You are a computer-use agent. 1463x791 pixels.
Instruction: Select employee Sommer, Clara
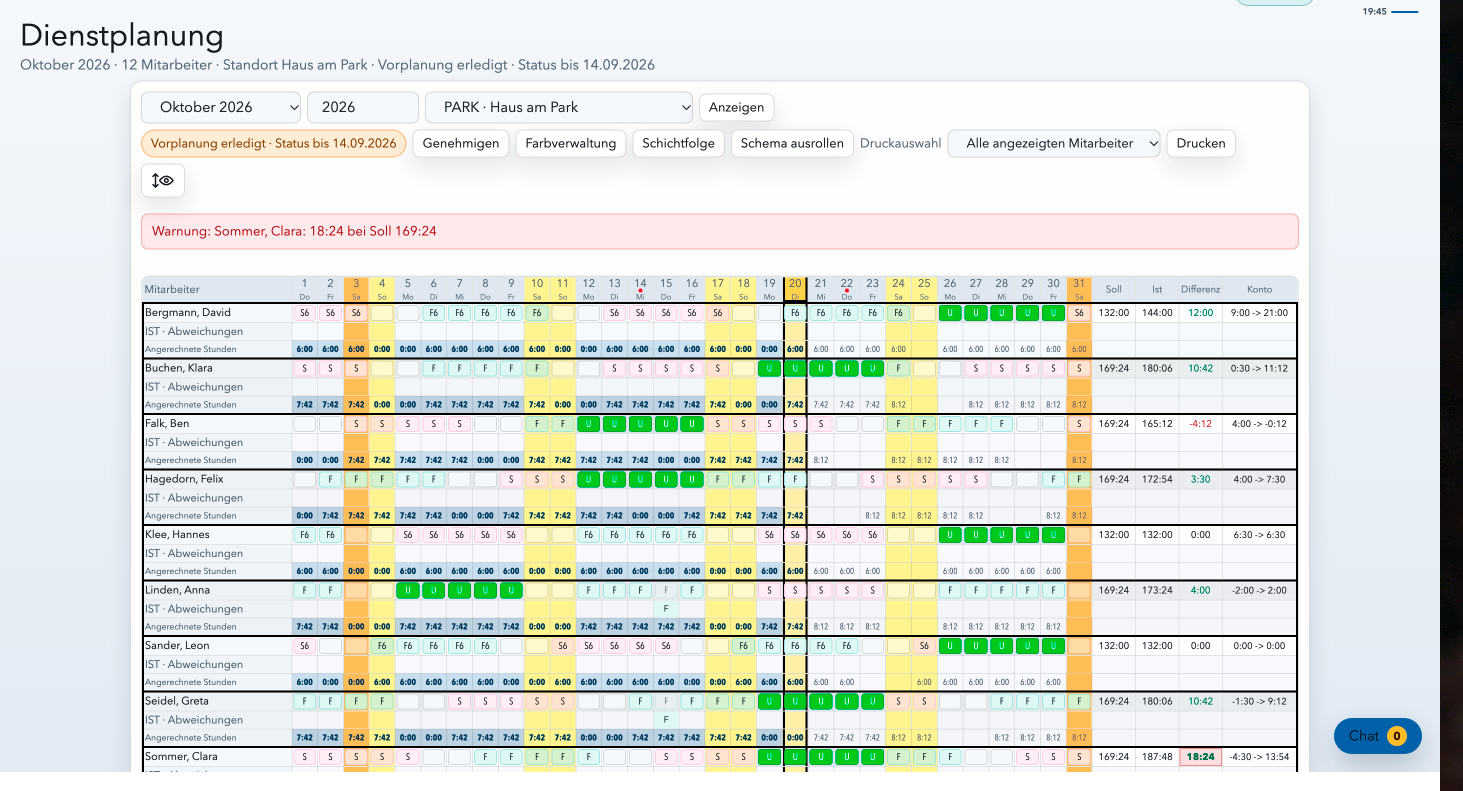click(181, 757)
